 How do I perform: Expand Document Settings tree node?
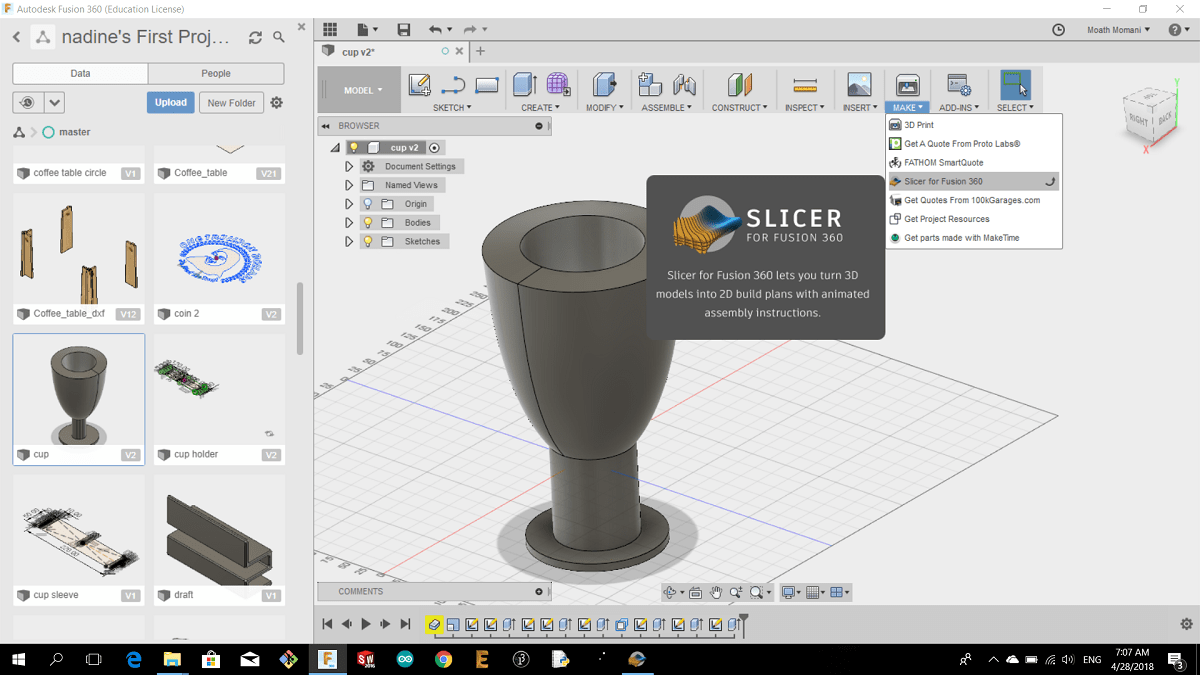click(x=349, y=167)
